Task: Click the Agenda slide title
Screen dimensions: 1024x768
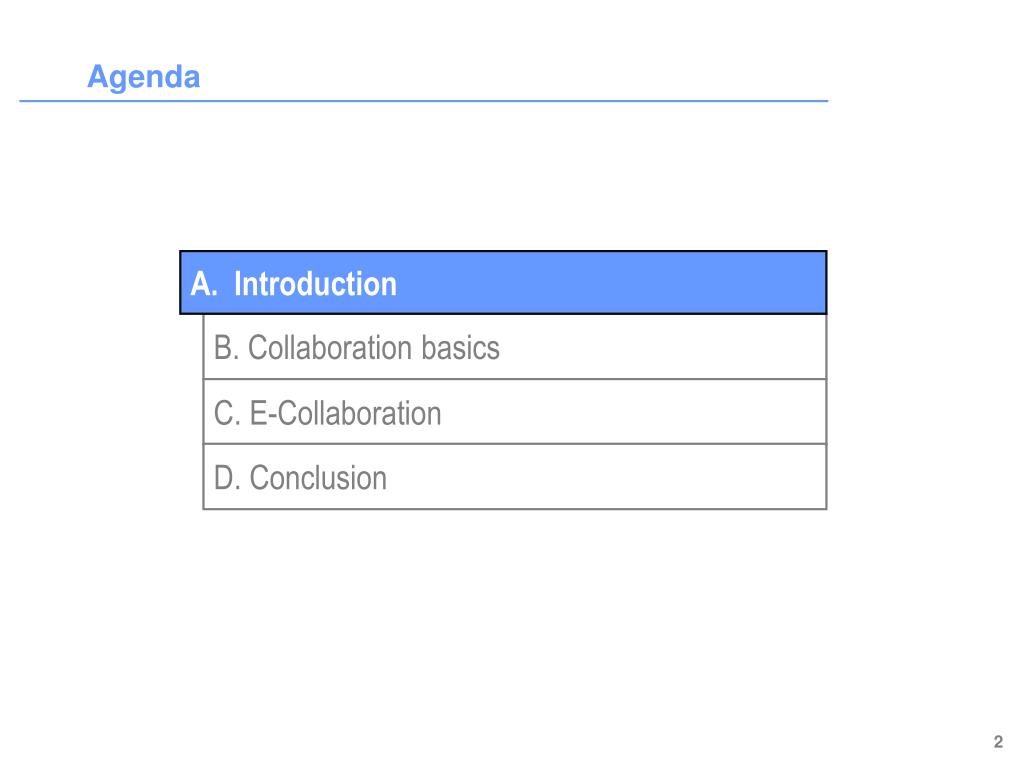Action: pos(144,77)
